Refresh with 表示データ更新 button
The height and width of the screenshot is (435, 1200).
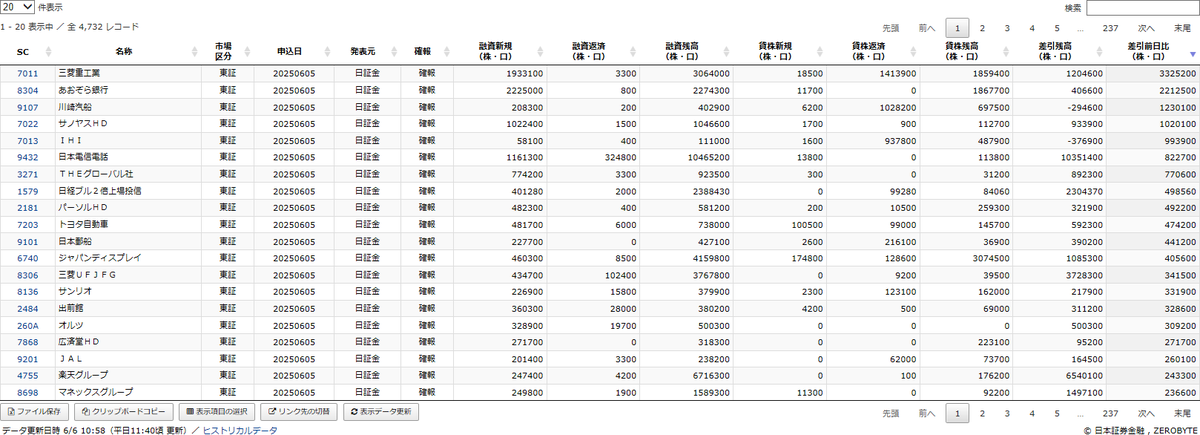(380, 411)
